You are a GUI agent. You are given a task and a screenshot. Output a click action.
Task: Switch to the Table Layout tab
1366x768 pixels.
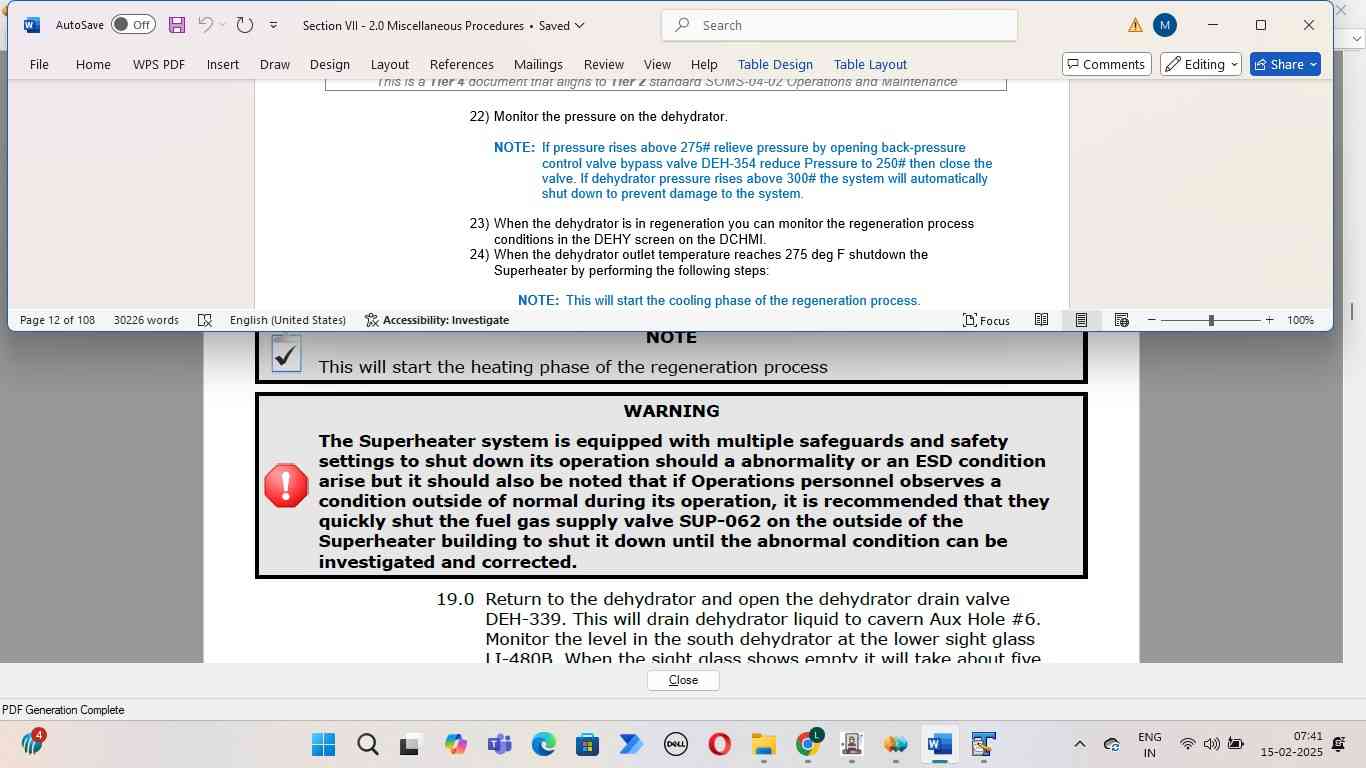click(870, 64)
